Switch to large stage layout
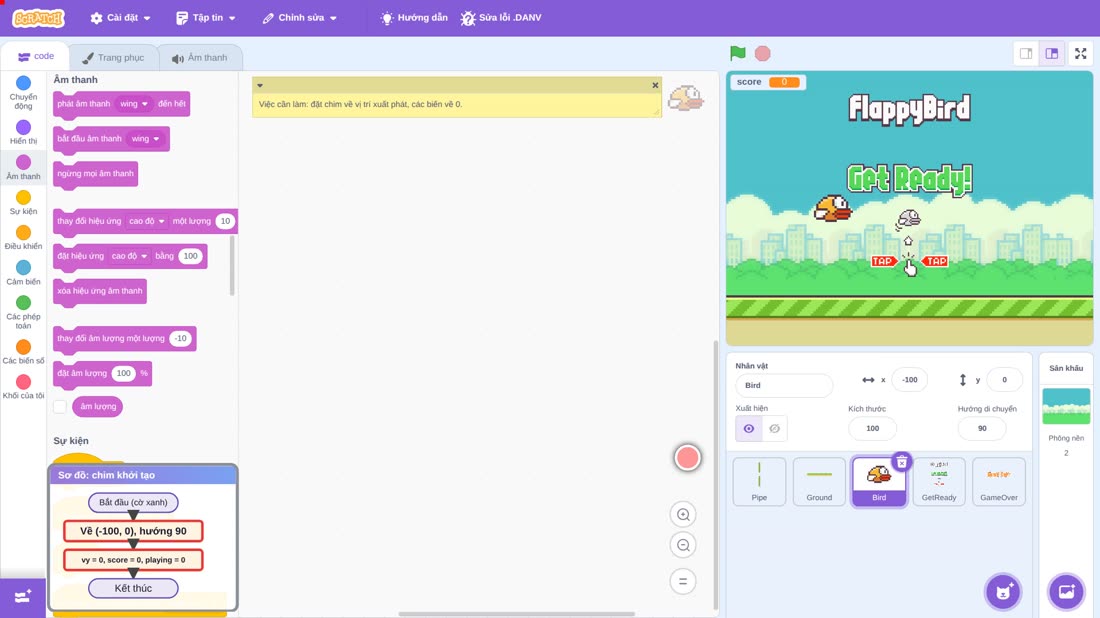 (1052, 53)
